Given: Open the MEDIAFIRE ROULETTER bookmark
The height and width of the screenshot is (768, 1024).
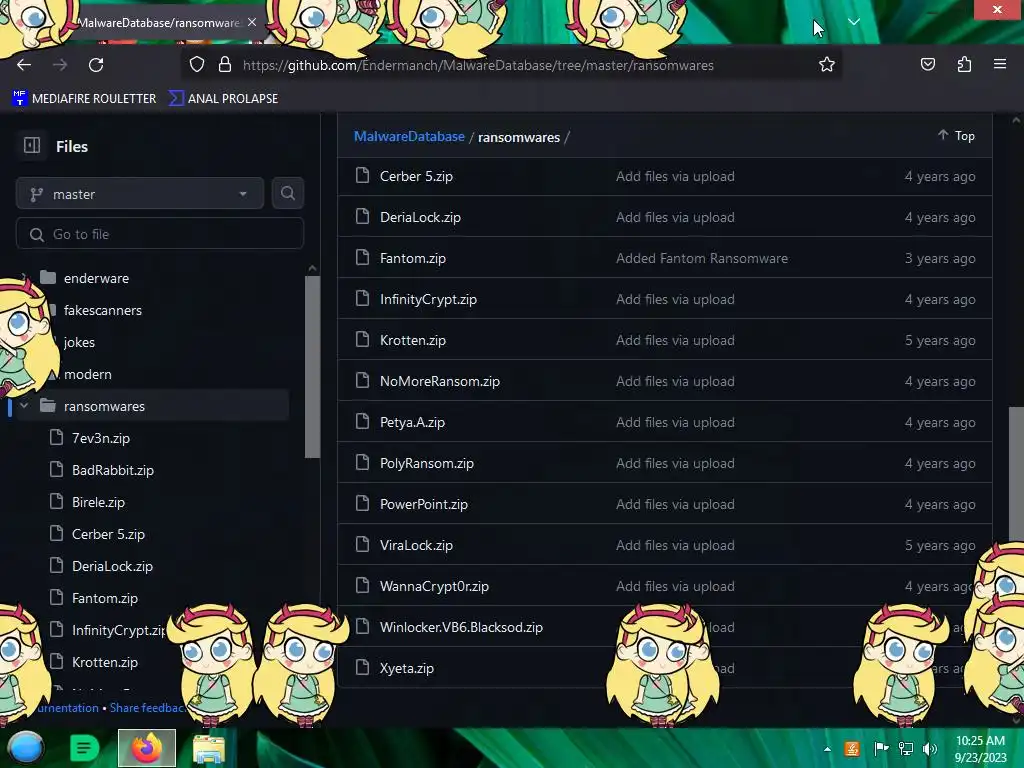Looking at the screenshot, I should click(x=84, y=99).
